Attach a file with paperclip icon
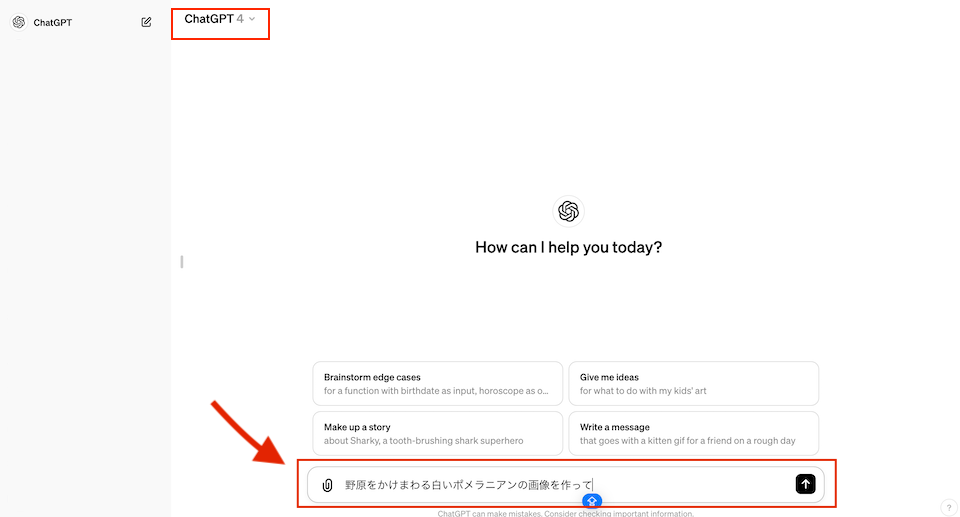Image resolution: width=960 pixels, height=517 pixels. pos(328,485)
